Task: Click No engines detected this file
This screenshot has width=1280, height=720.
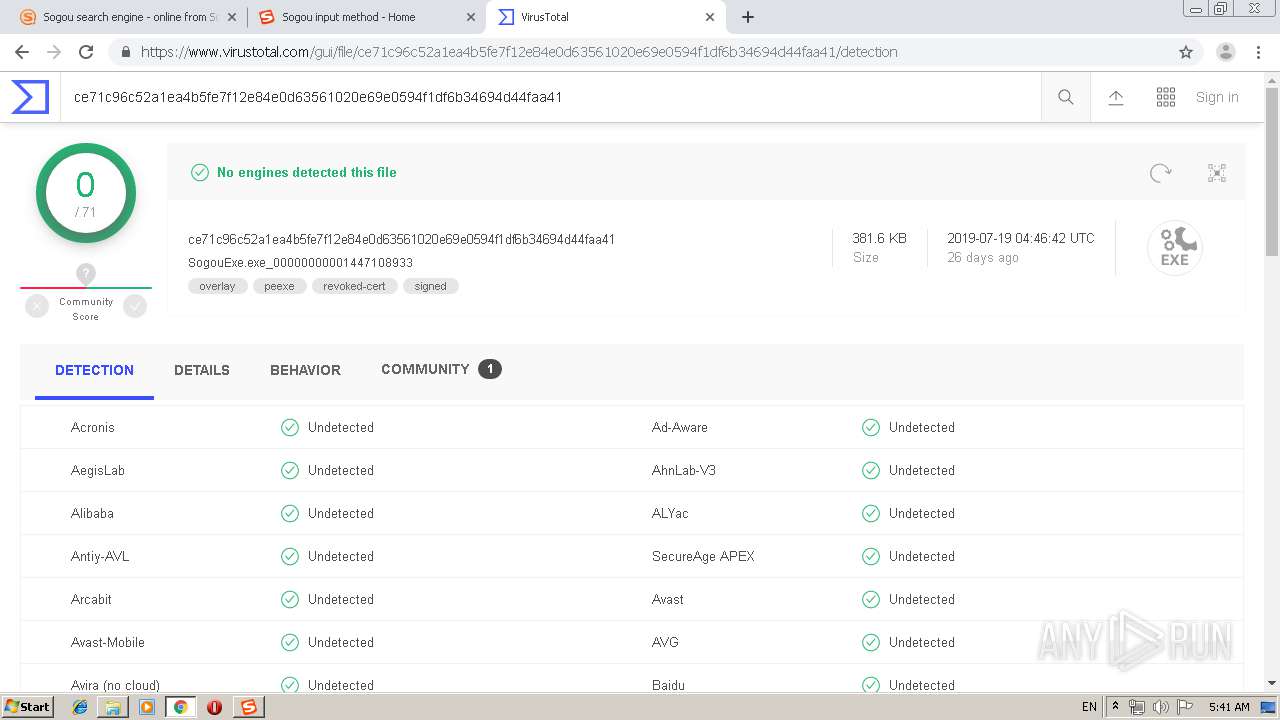Action: pos(307,172)
